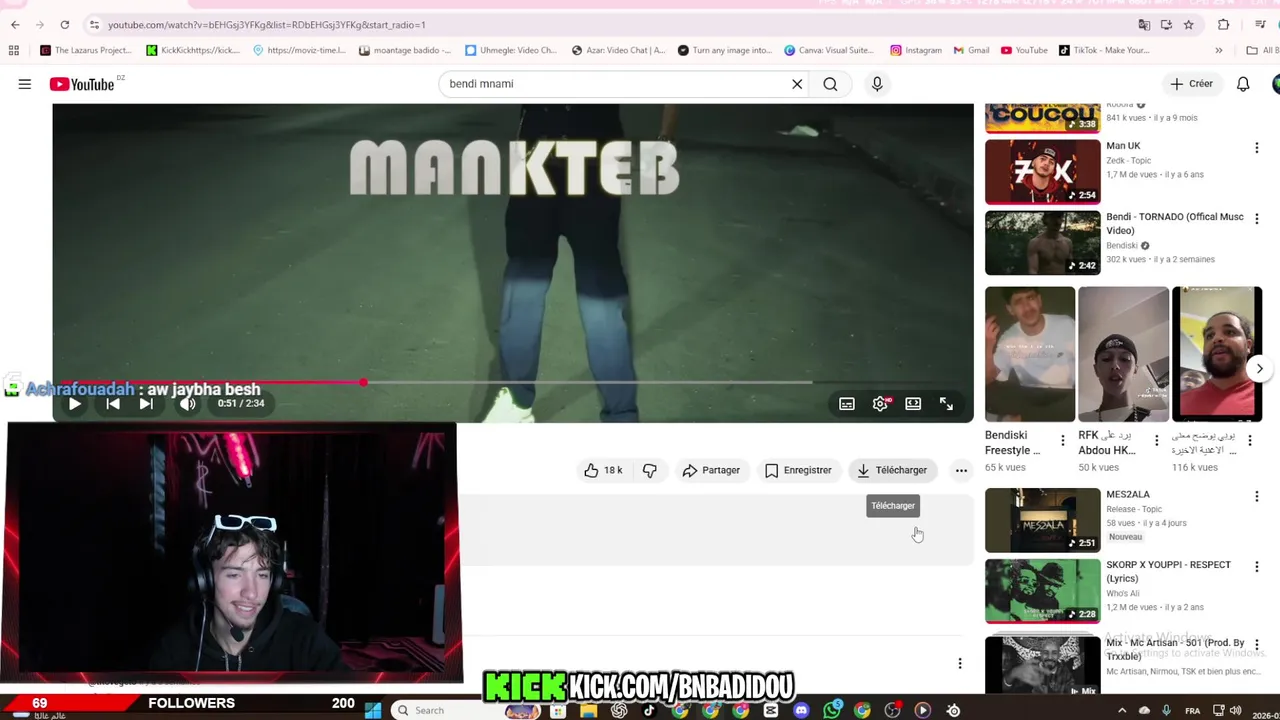This screenshot has height=720, width=1280.
Task: Open options for bottom Mix playlist entry
Action: pos(1257,644)
